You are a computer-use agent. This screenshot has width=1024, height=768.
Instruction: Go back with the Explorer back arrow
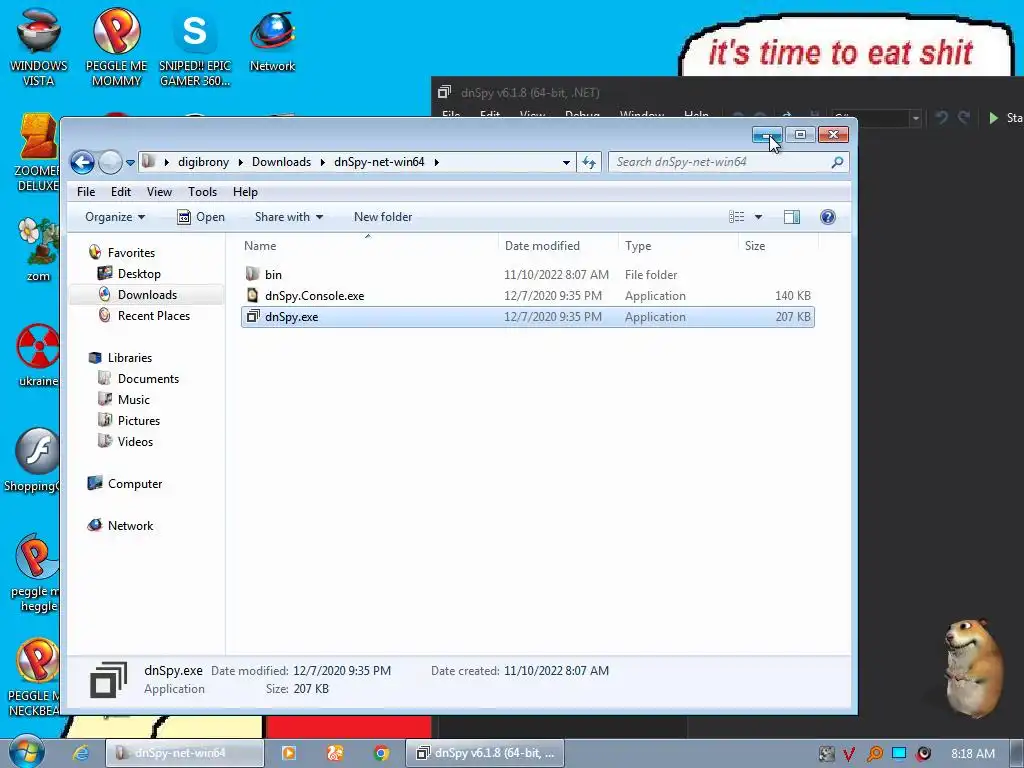(82, 162)
